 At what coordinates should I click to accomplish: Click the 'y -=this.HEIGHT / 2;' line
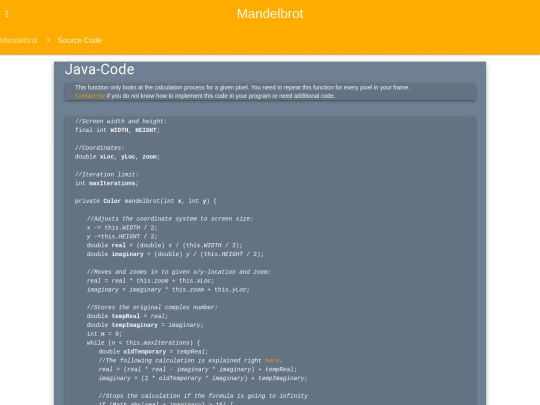tap(122, 237)
